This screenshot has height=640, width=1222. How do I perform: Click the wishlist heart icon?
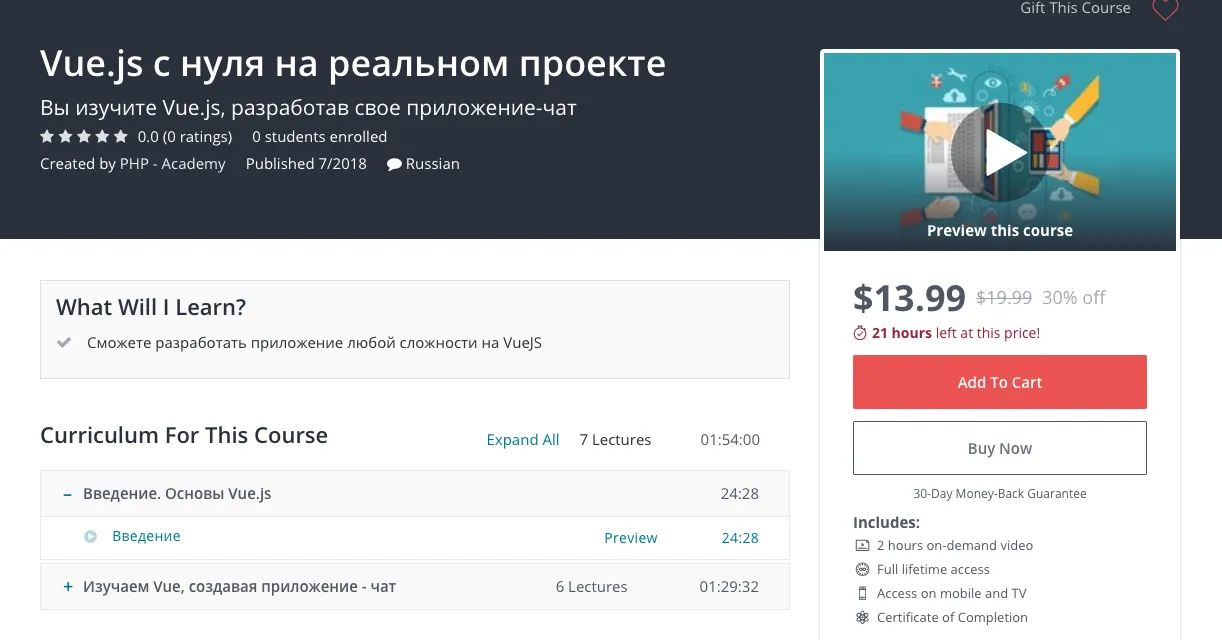coord(1164,10)
